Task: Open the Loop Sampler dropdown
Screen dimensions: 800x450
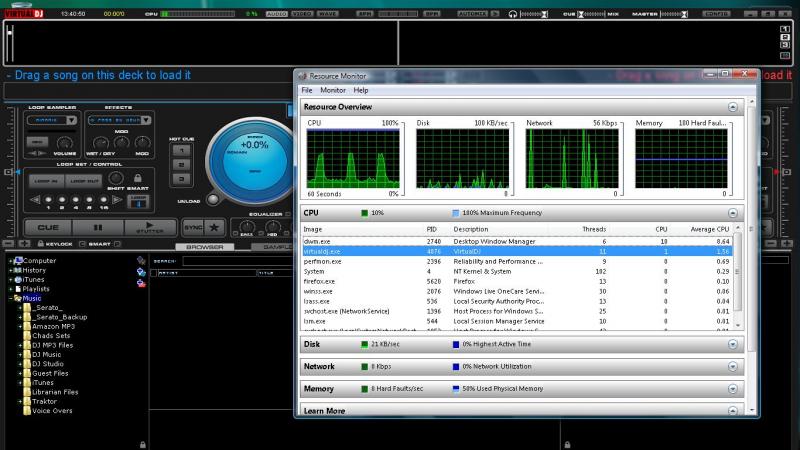Action: 71,120
